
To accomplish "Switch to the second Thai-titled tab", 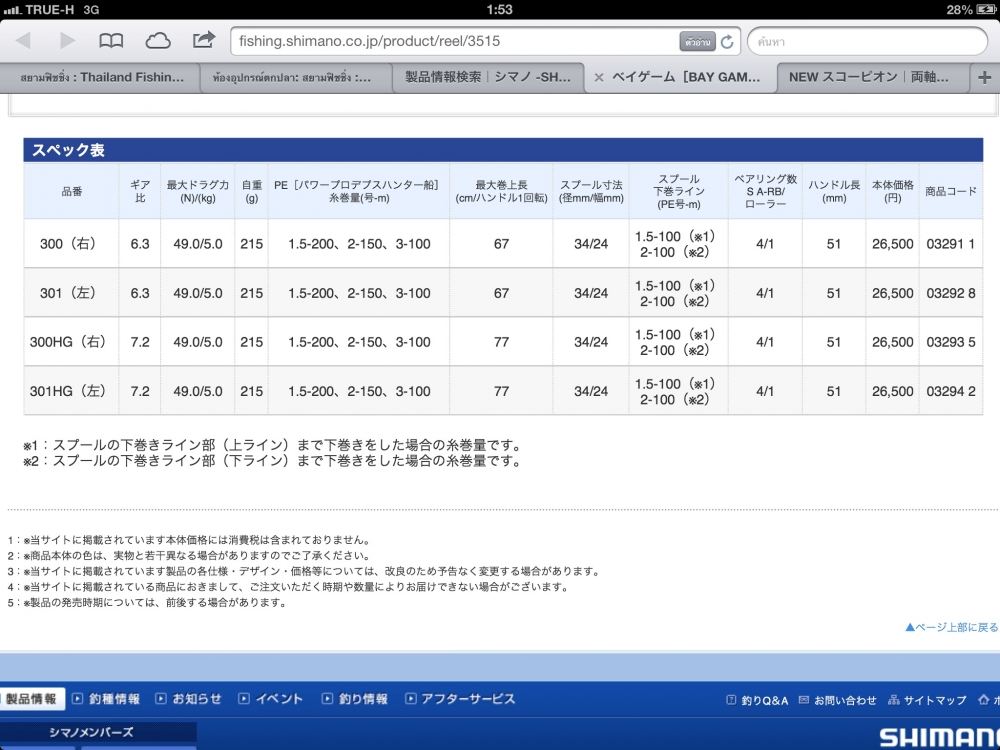I will (295, 78).
